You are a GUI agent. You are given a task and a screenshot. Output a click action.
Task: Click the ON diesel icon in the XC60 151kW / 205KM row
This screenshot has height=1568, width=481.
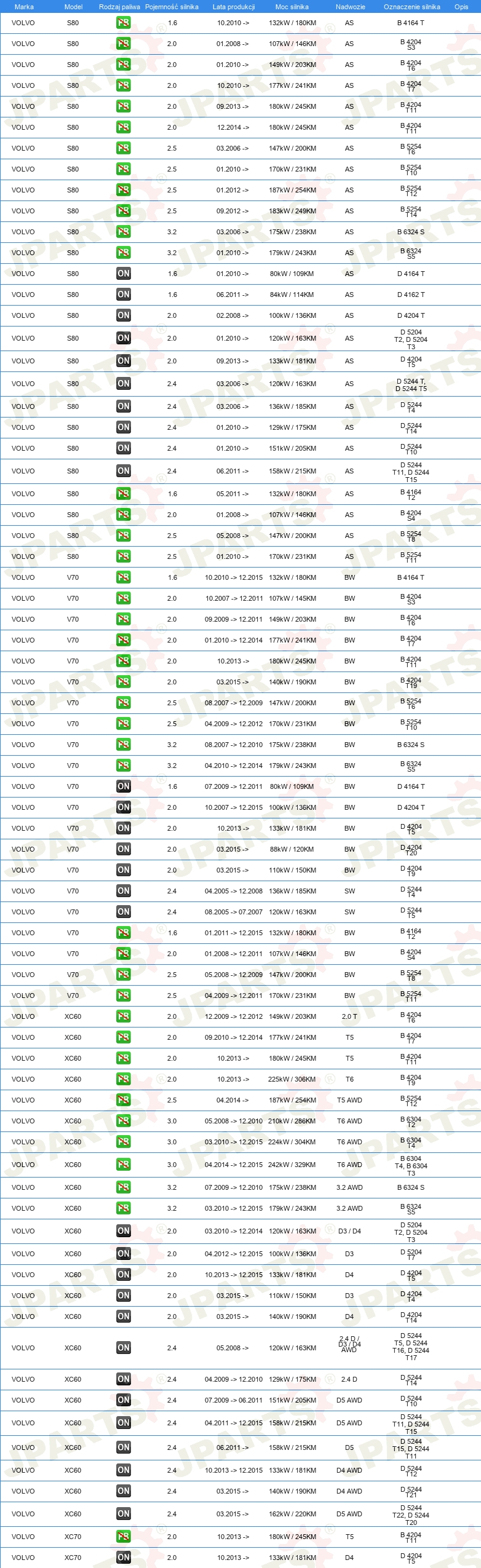click(x=124, y=1400)
